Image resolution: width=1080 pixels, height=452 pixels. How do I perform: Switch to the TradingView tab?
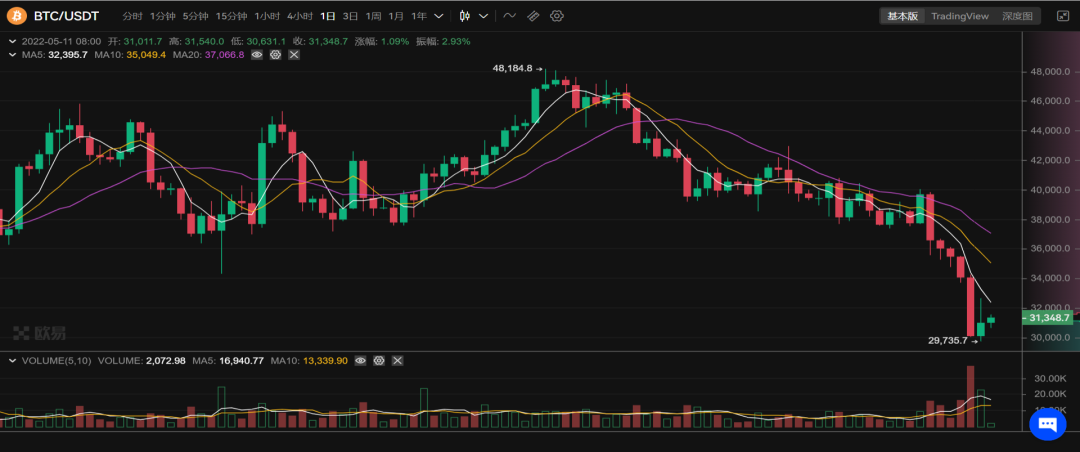959,16
